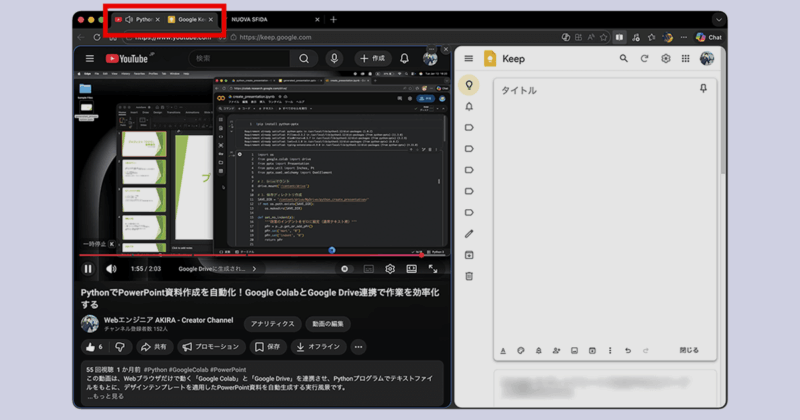Screen dimensions: 800x420
Task: Open the video player settings gear
Action: click(390, 269)
